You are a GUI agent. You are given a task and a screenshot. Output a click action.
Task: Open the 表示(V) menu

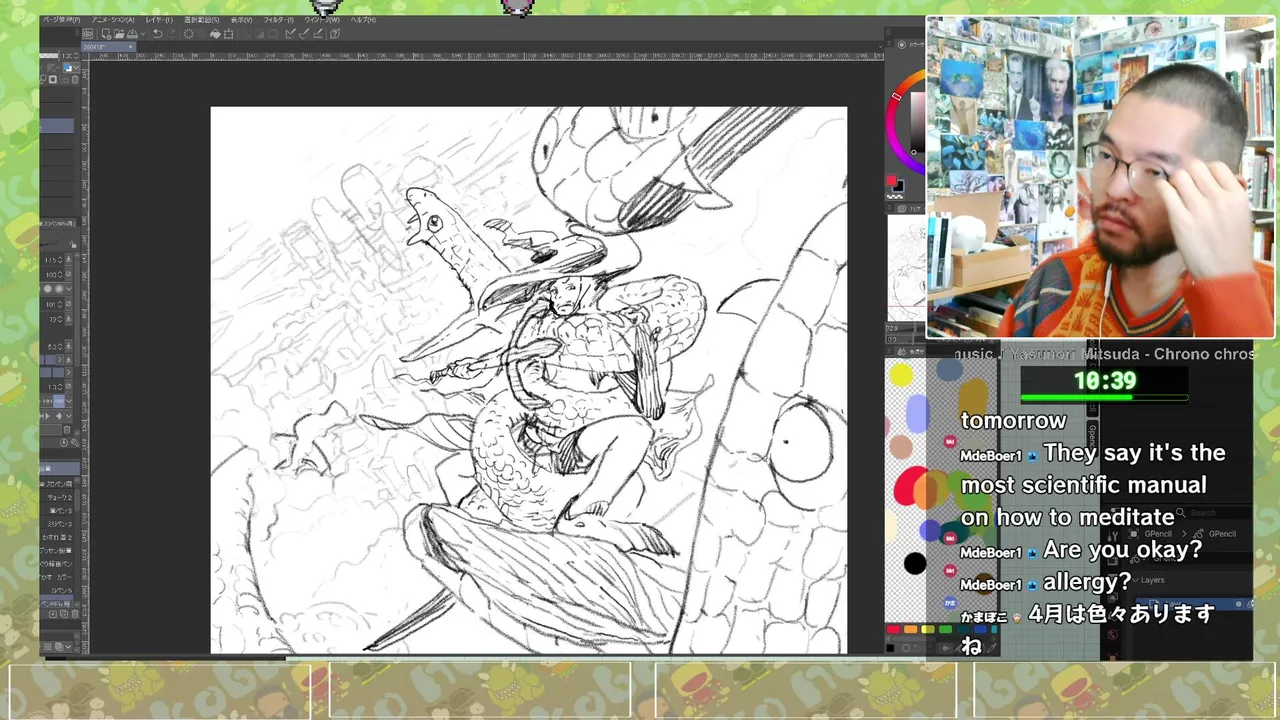(242, 20)
